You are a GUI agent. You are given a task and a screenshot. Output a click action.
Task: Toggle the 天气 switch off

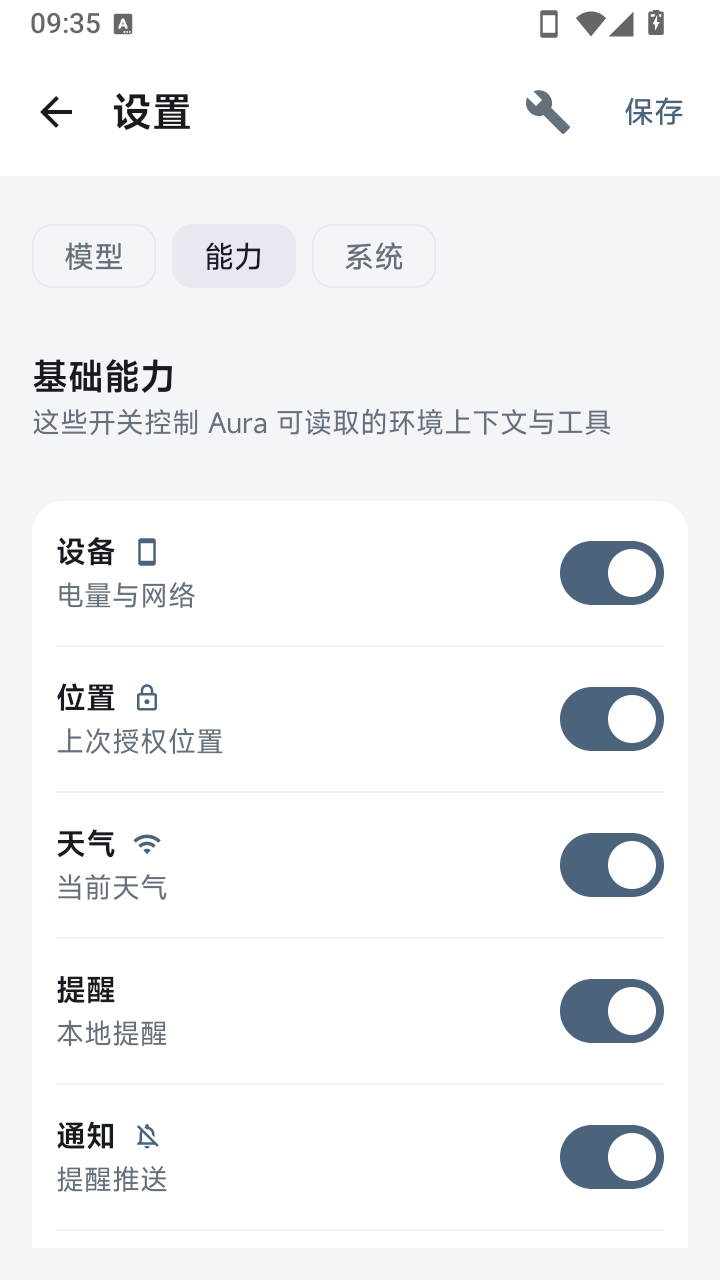(612, 865)
